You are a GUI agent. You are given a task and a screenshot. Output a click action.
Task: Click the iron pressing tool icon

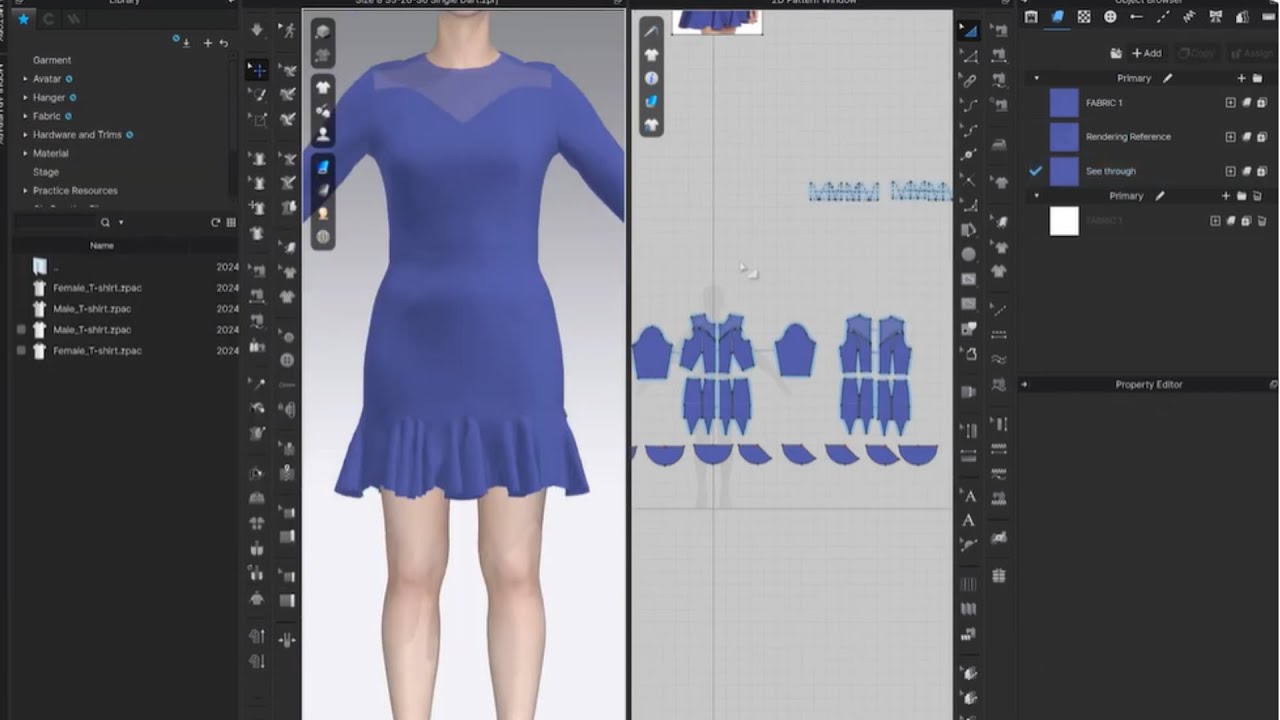pyautogui.click(x=1000, y=143)
